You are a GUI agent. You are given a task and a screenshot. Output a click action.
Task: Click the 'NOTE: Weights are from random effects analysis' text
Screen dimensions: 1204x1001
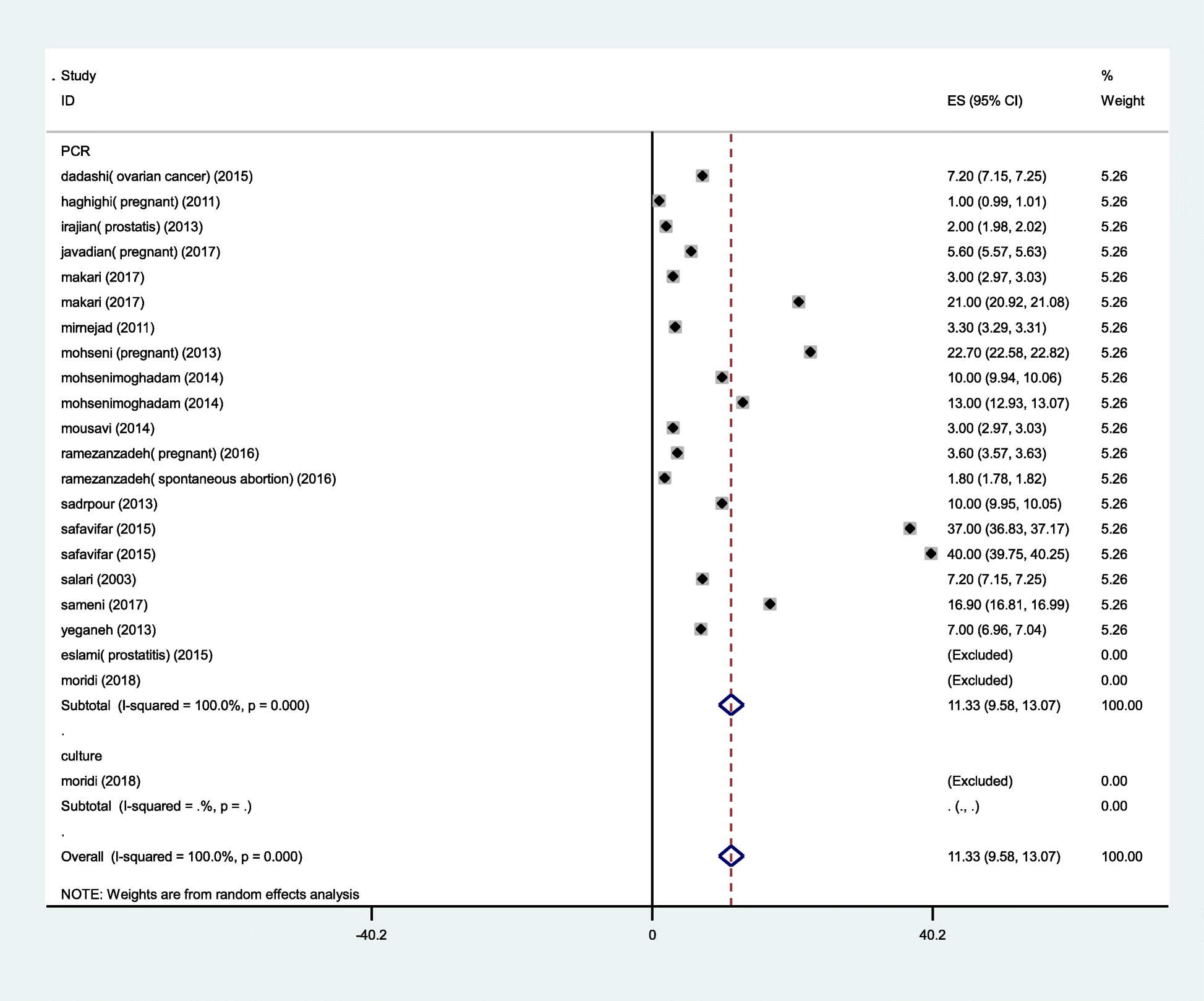tap(210, 895)
